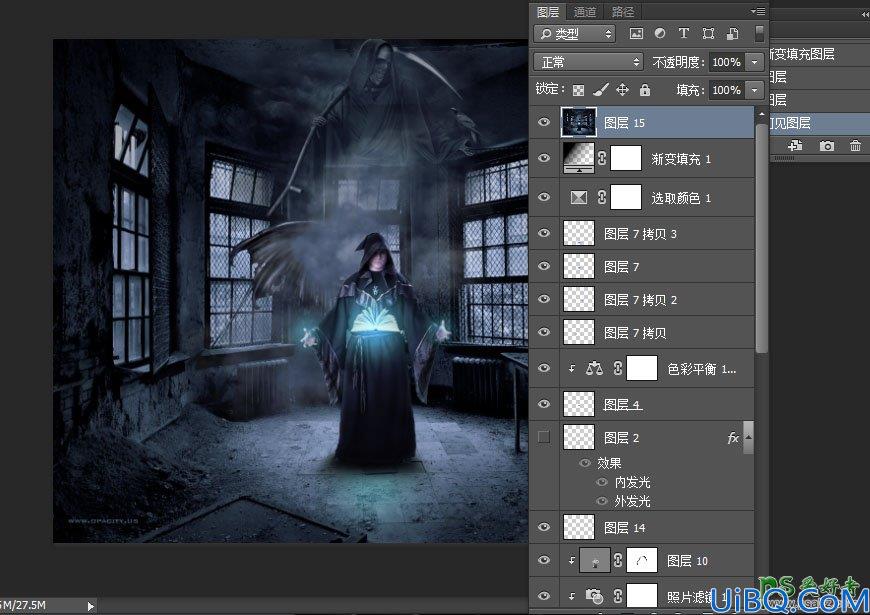Viewport: 870px width, 615px height.
Task: Click link icon on 选取颜色 1
Action: [x=602, y=197]
